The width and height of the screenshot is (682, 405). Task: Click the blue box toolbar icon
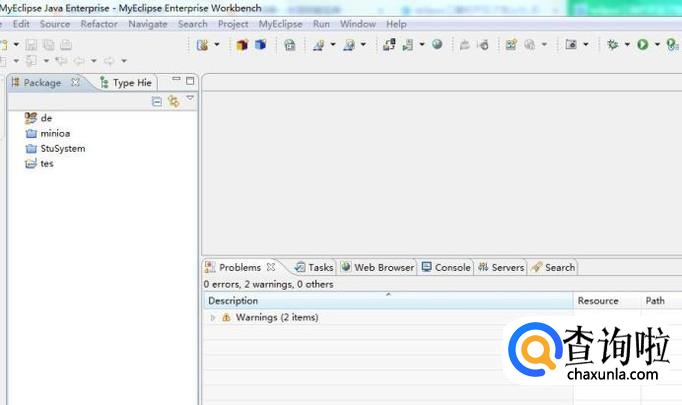coord(261,45)
